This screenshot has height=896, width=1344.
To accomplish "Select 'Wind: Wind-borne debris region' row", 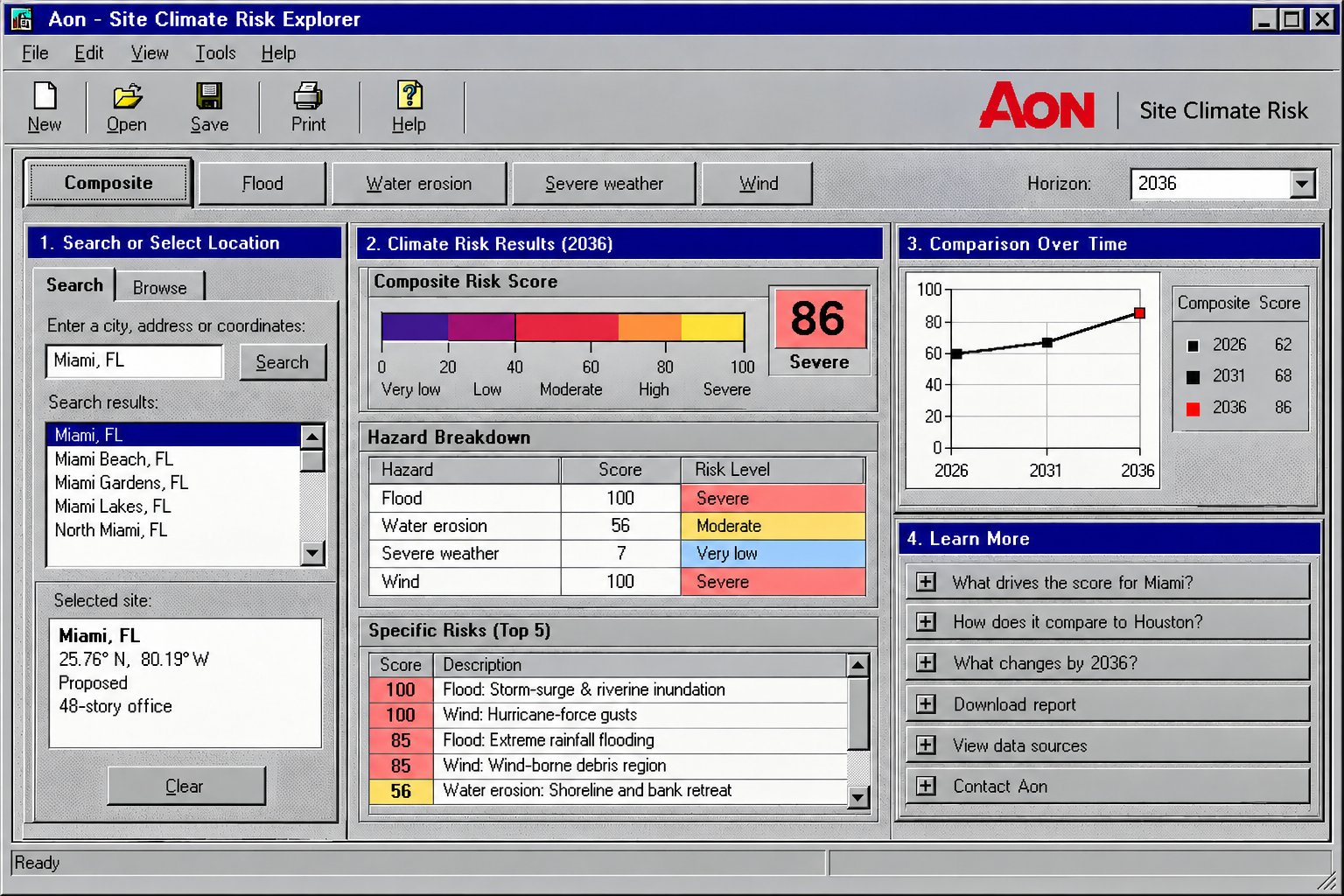I will click(608, 766).
